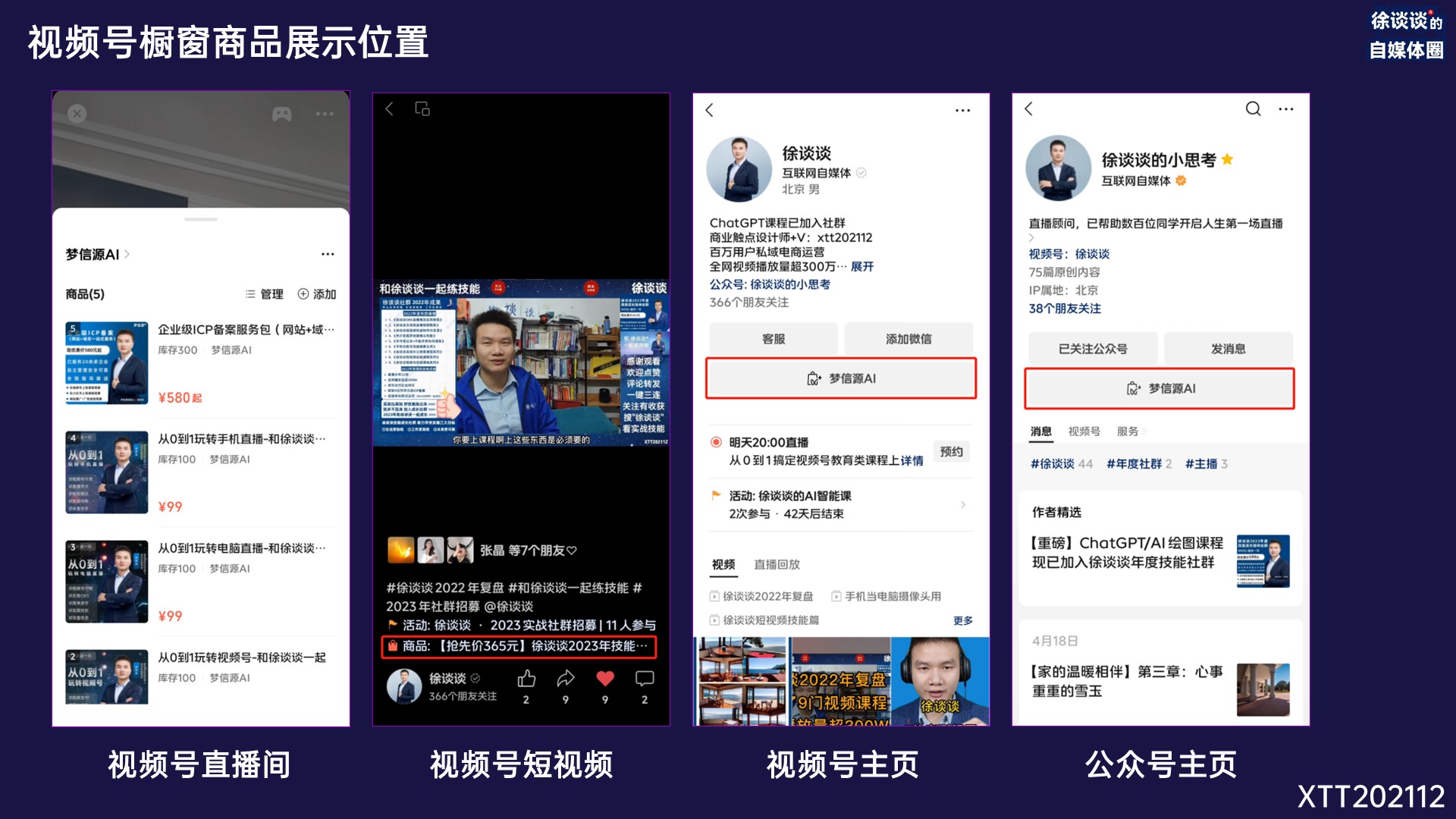Close the live room with the X icon

coord(77,114)
